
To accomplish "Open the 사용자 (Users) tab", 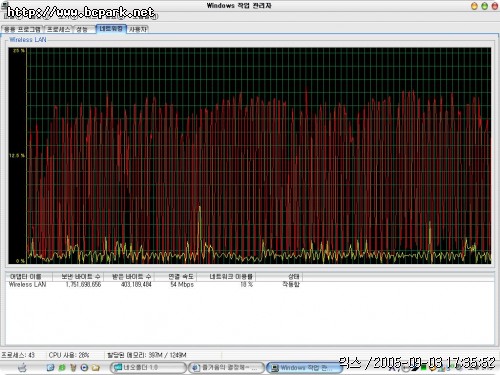I will point(138,29).
